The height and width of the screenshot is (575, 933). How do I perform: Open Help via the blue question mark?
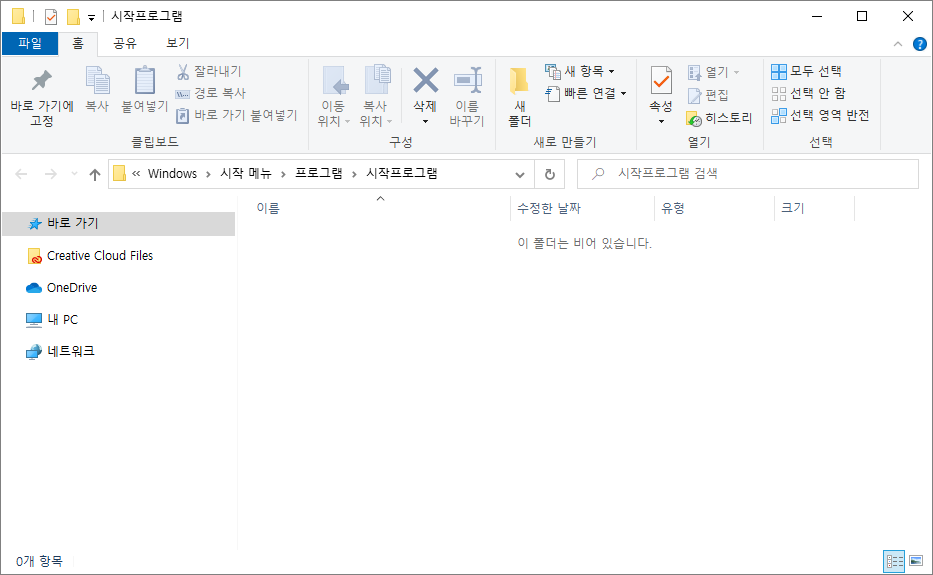point(919,44)
